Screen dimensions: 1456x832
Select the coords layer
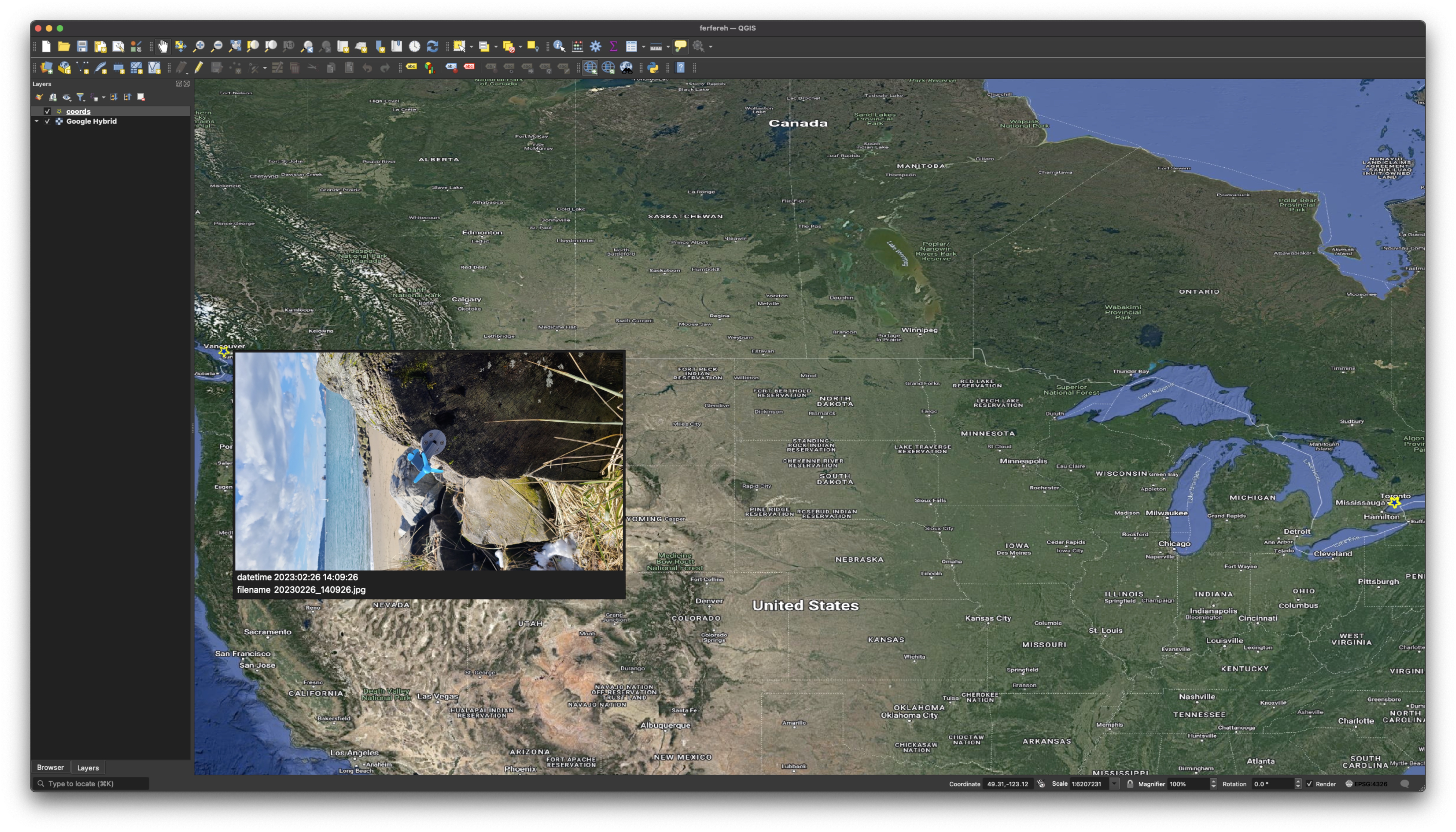tap(78, 111)
